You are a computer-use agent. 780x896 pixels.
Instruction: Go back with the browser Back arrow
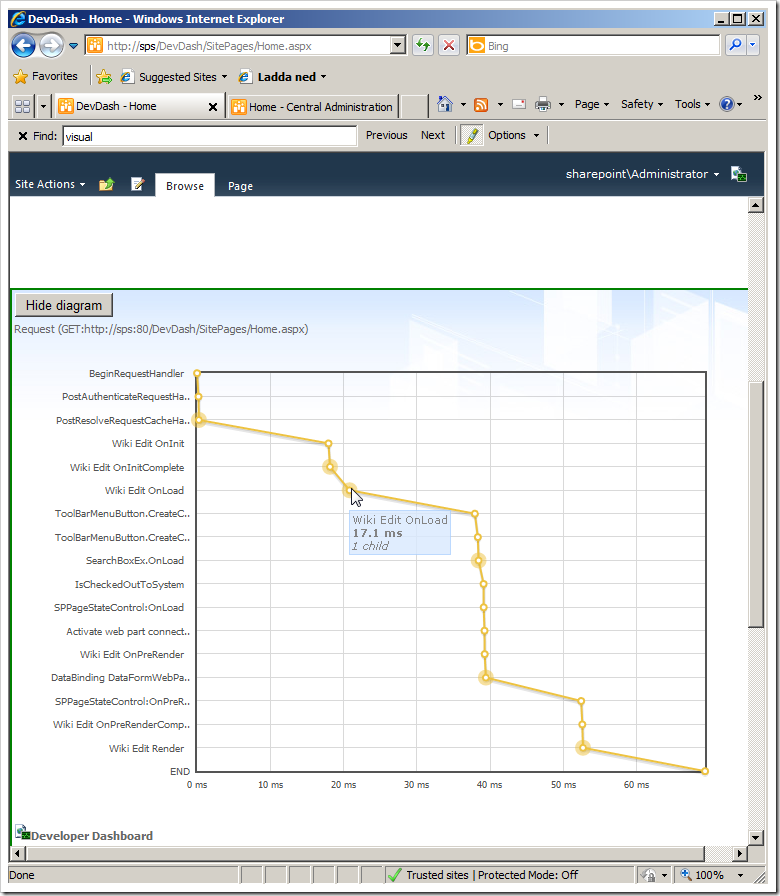23,46
